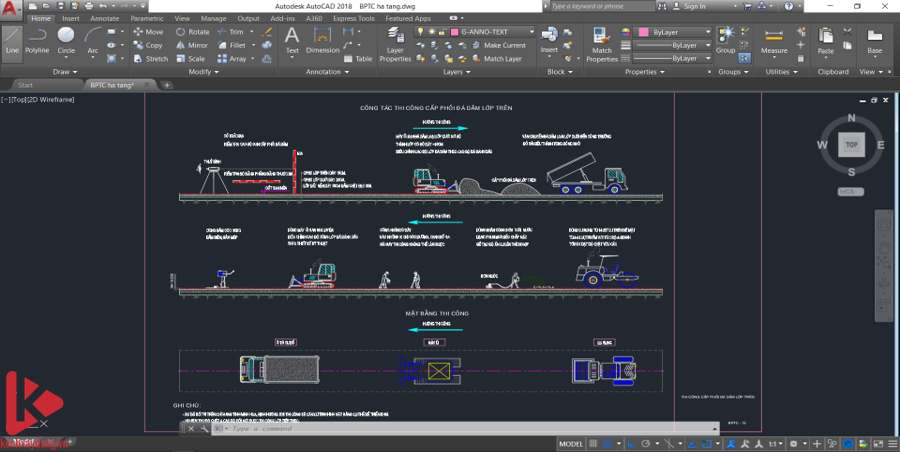This screenshot has width=900, height=452.
Task: Click the Paste clipboard icon
Action: (825, 40)
